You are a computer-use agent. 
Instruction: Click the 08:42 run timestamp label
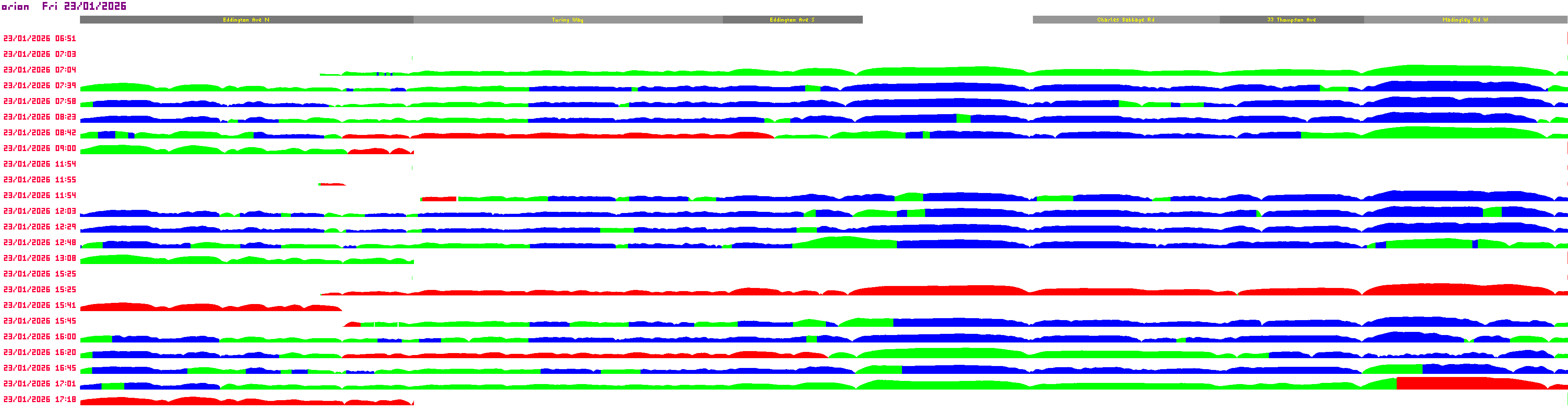[x=40, y=133]
